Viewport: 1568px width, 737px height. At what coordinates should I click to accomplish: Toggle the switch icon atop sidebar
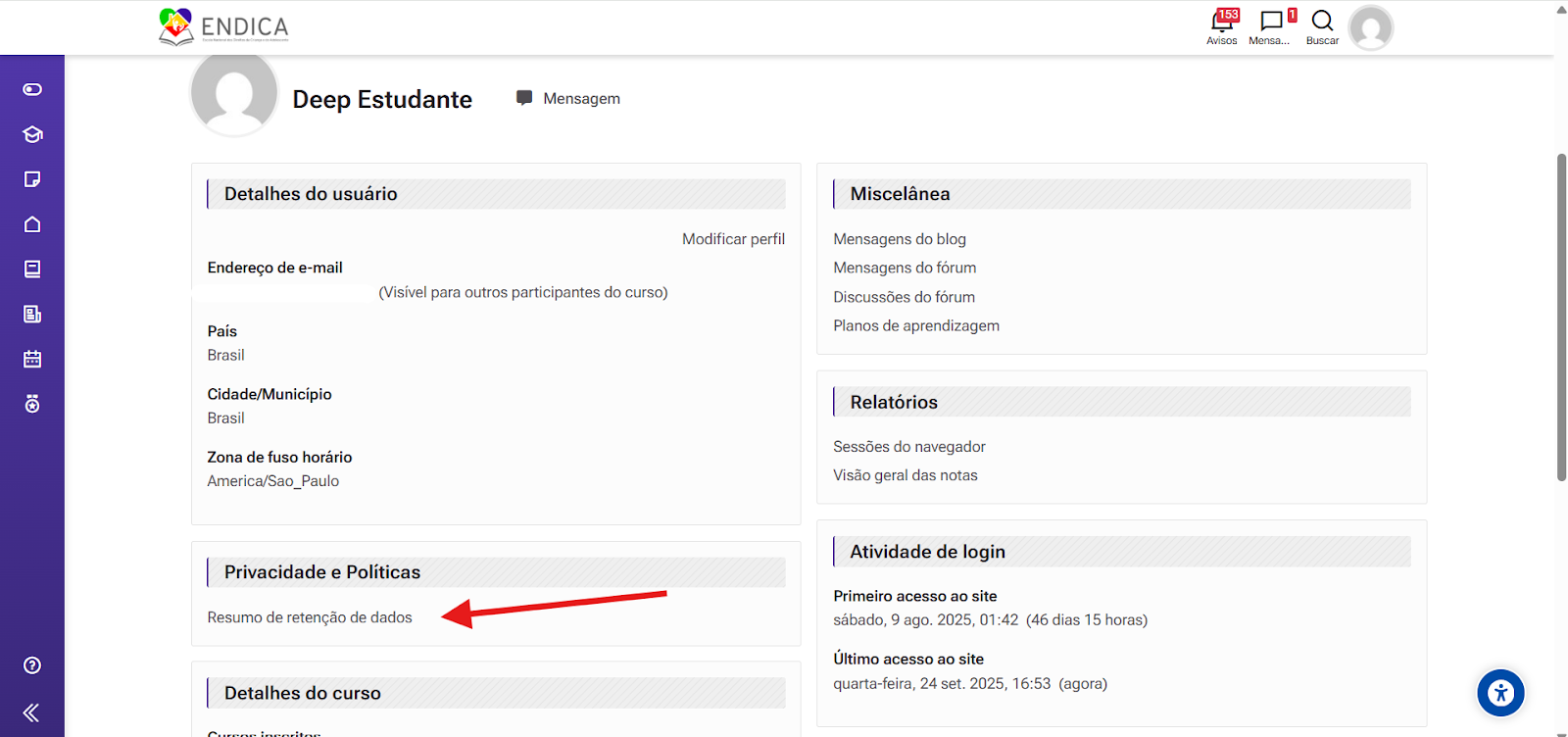[x=32, y=89]
